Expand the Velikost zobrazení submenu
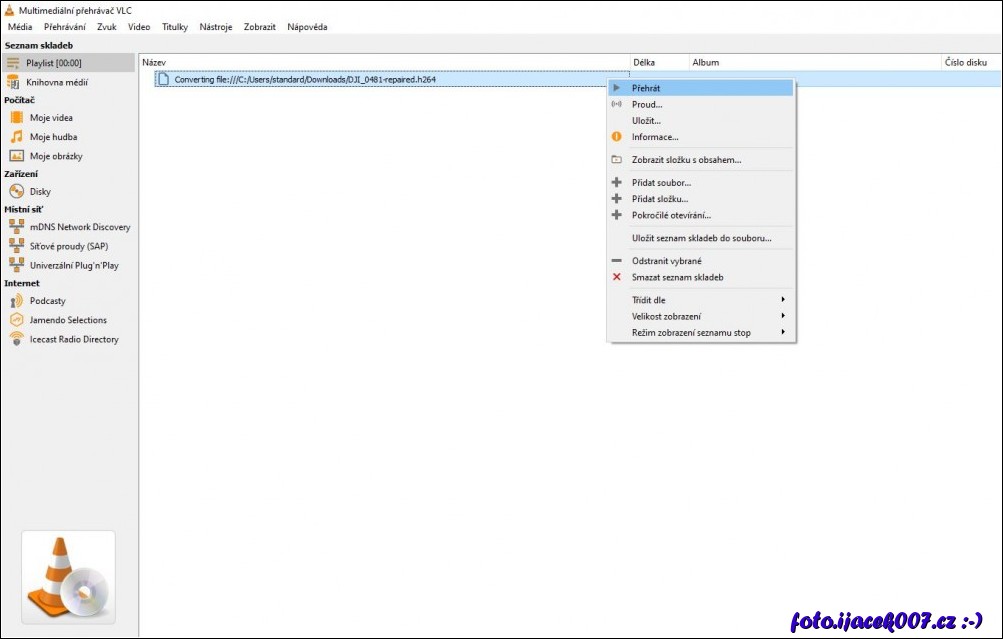1003x639 pixels. point(701,316)
